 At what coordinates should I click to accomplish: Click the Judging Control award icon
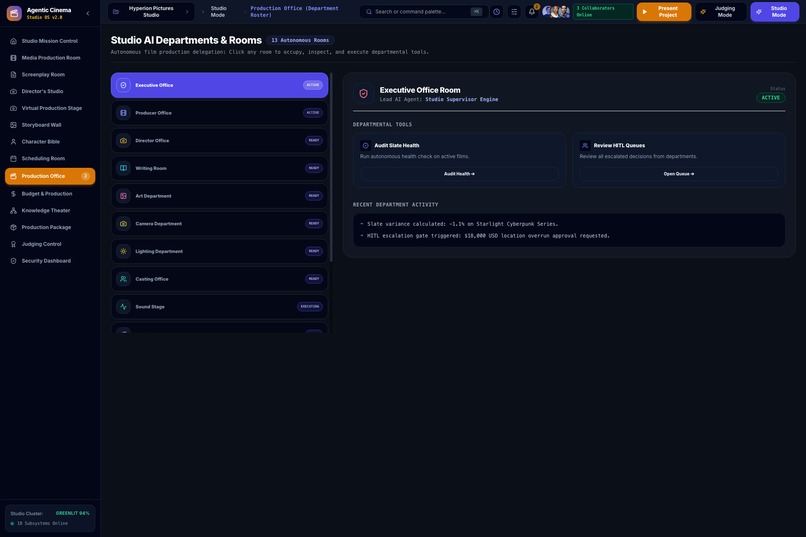pos(13,244)
